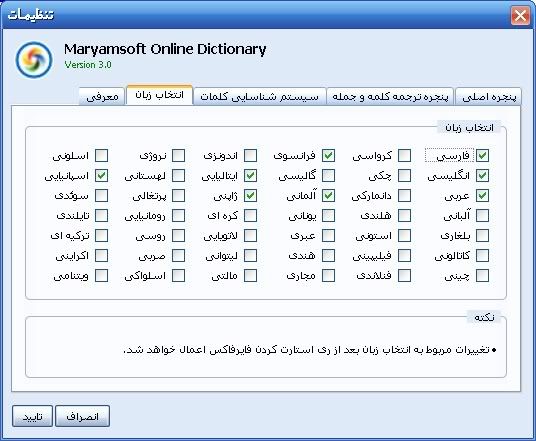Tick the گالیسی (Galician) checkbox

pyautogui.click(x=328, y=176)
